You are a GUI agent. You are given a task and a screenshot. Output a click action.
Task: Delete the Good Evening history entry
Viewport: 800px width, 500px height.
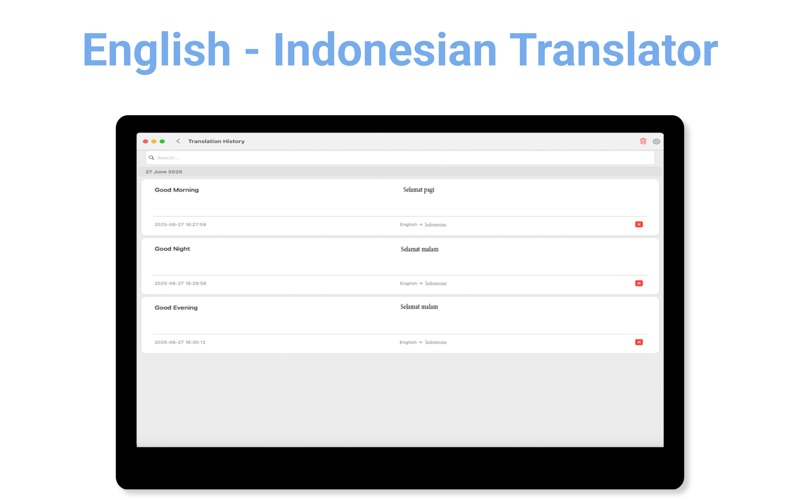(x=639, y=342)
